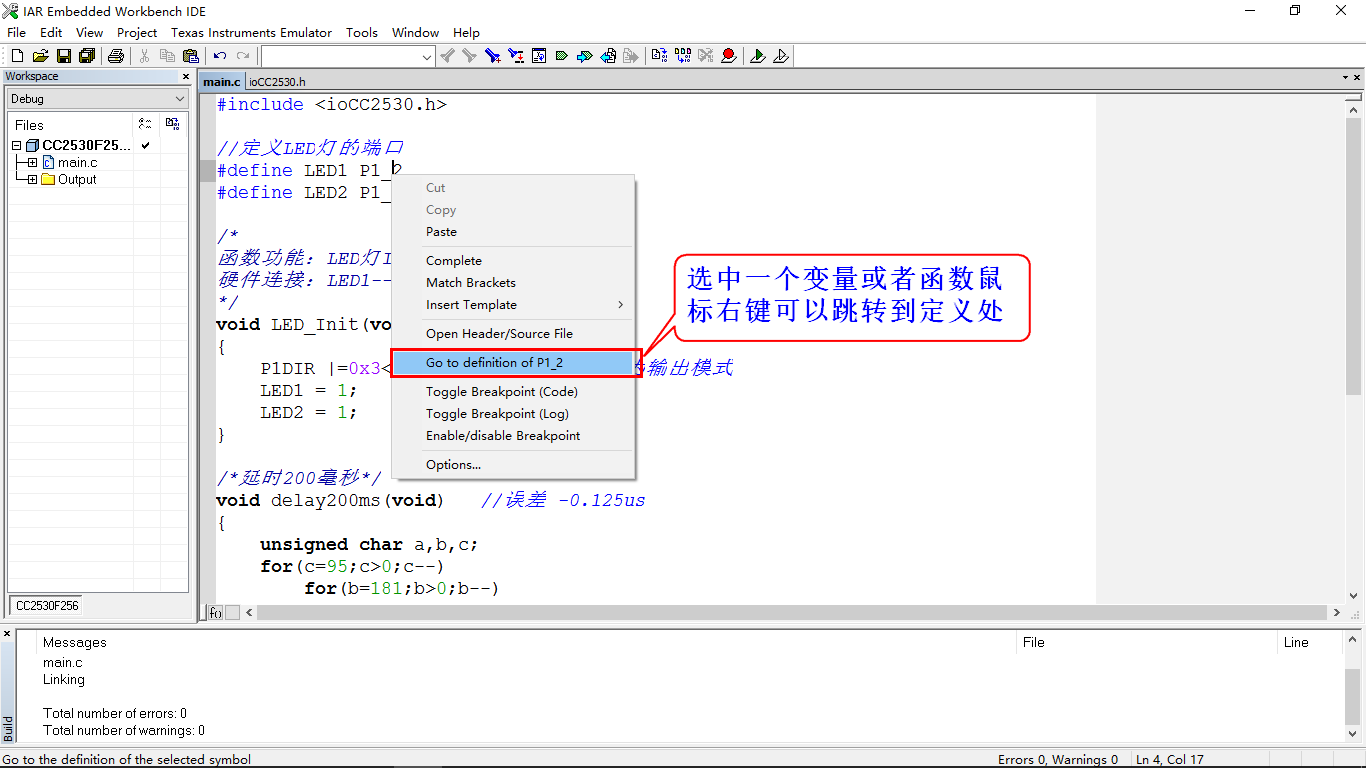The width and height of the screenshot is (1366, 768).
Task: Select the CC2530F256 workspace tab
Action: coord(47,606)
